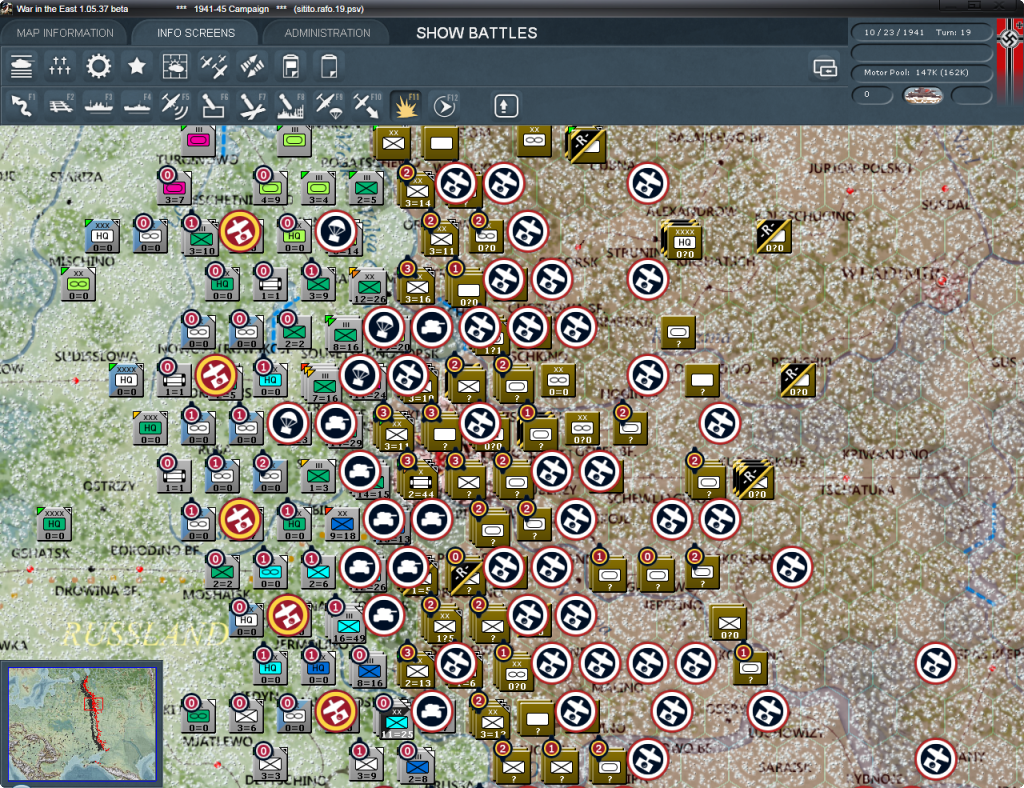Select the Soviet XXXX HQ counter near Alexandrow
This screenshot has width=1024, height=788.
684,241
